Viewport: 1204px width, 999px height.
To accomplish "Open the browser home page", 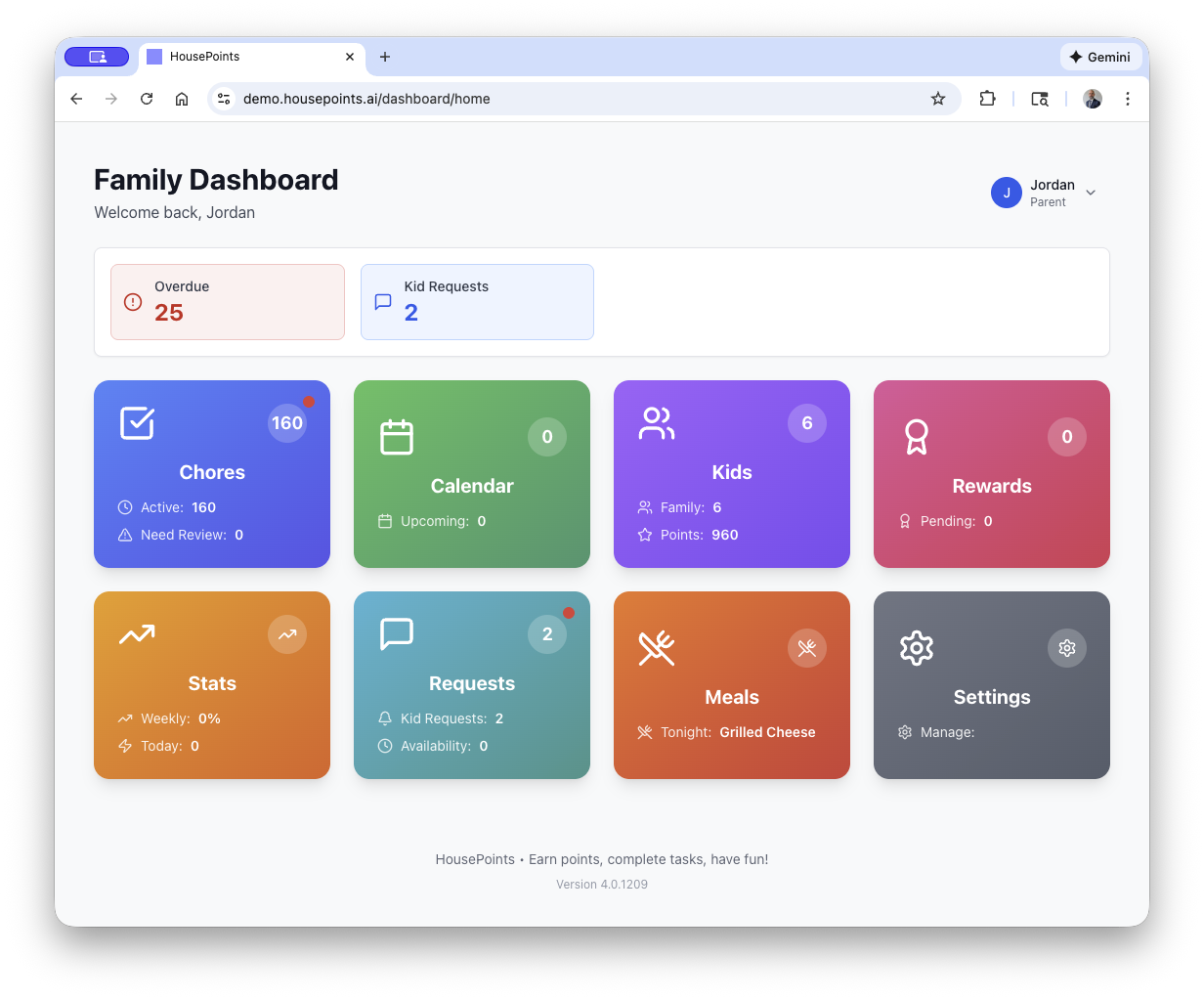I will pos(182,99).
